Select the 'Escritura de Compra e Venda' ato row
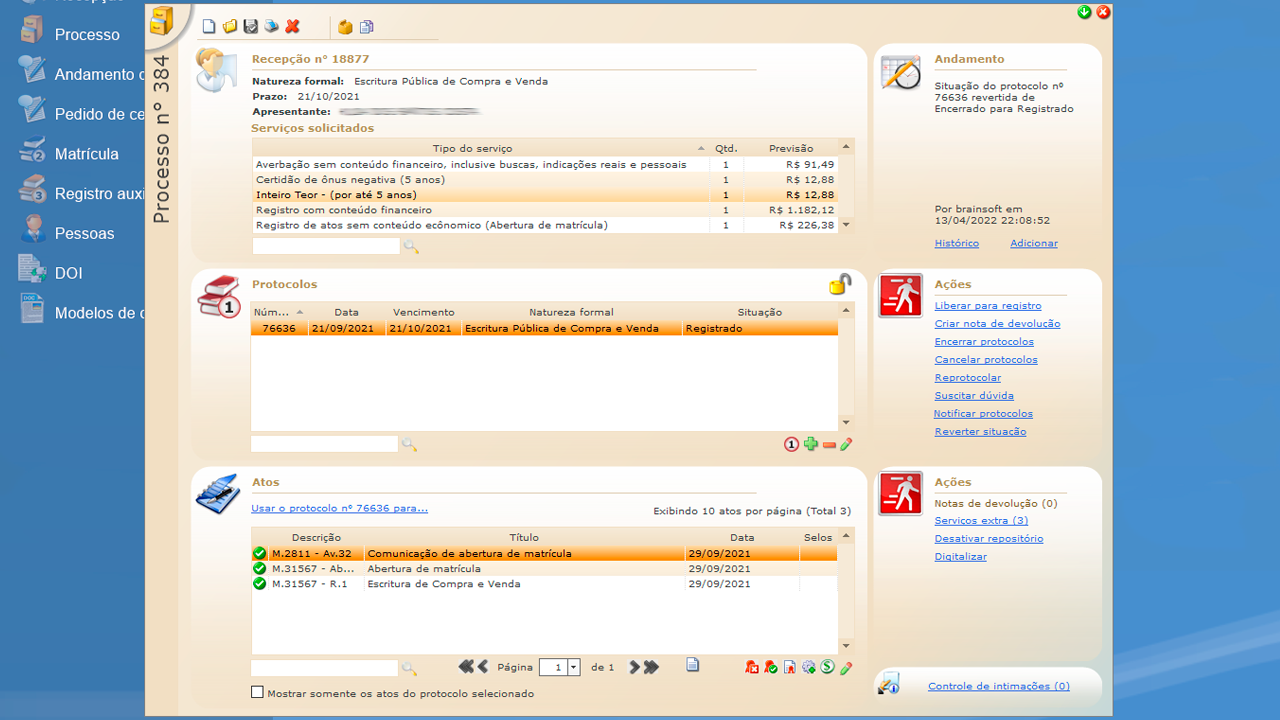Screen dimensions: 1280x720 (x=544, y=584)
